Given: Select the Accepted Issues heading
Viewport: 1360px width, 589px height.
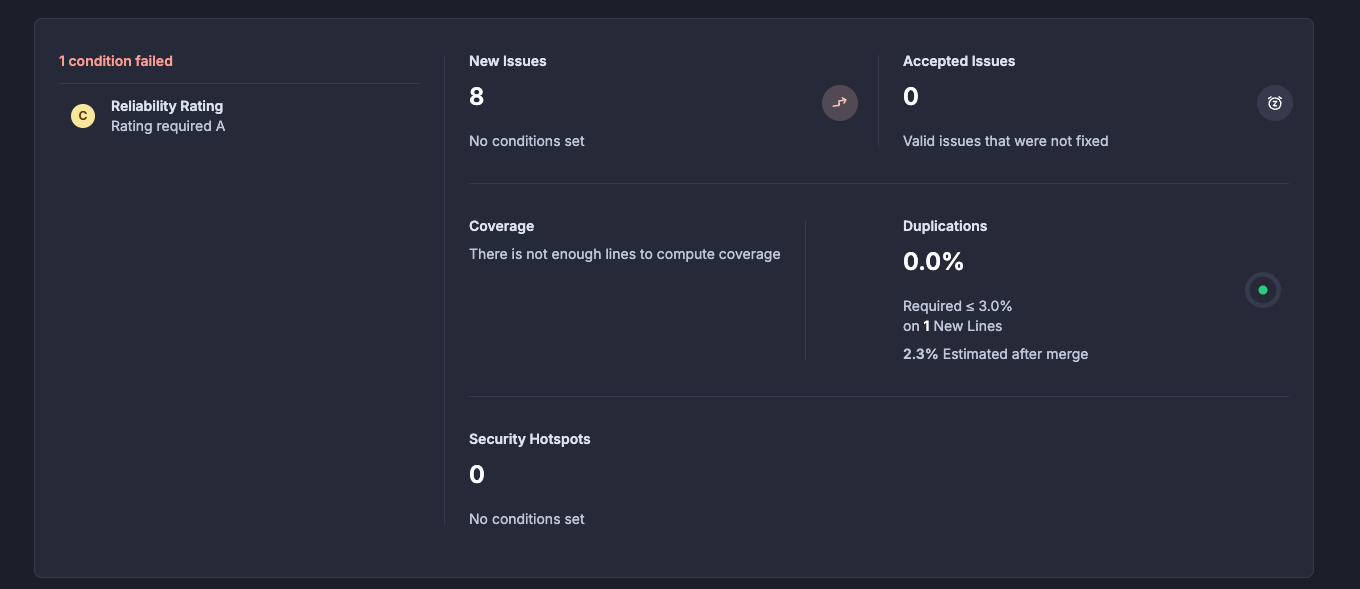Looking at the screenshot, I should coord(959,61).
